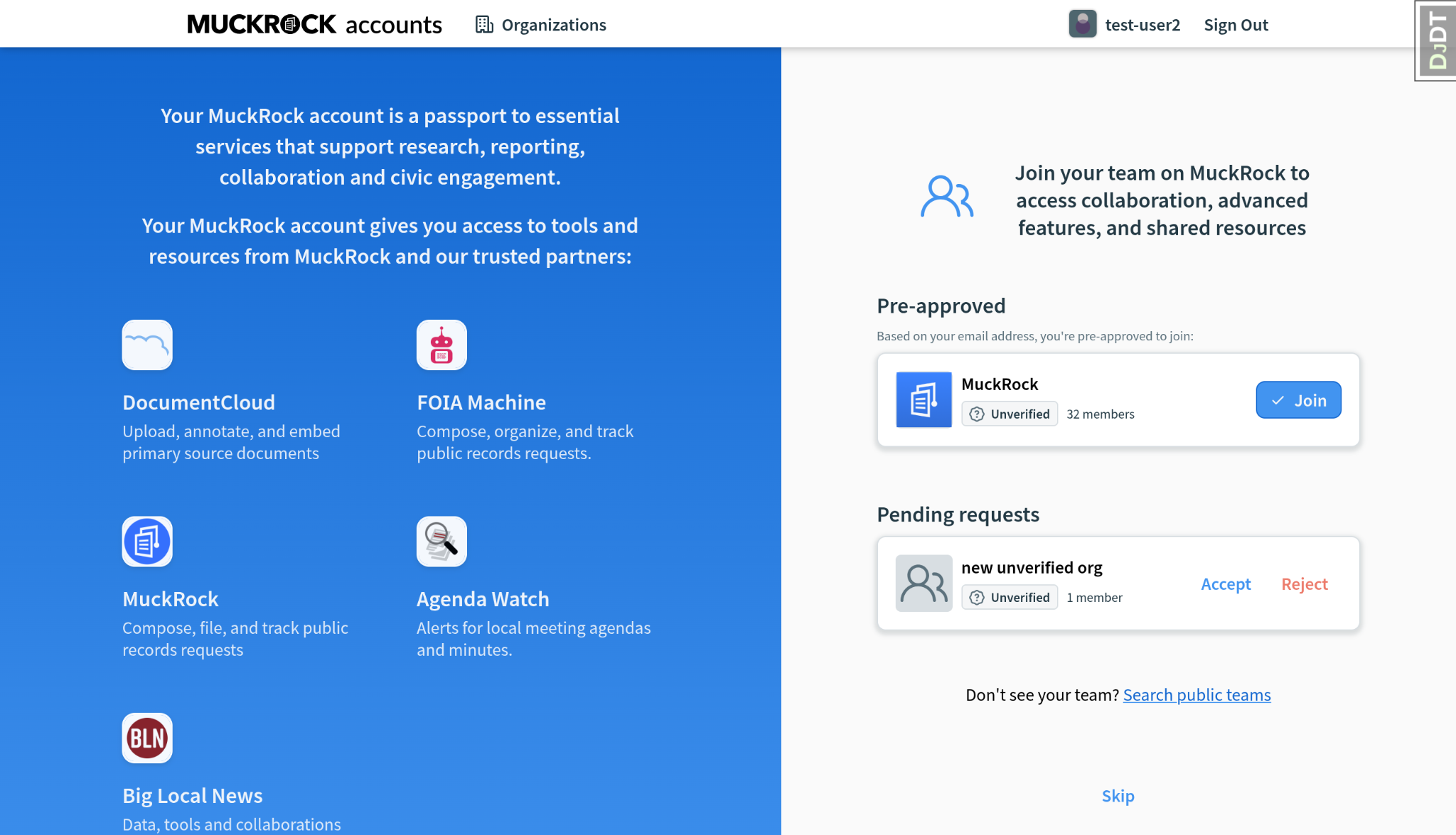Click the Big Local News BLN icon
The image size is (1456, 835).
coord(147,738)
